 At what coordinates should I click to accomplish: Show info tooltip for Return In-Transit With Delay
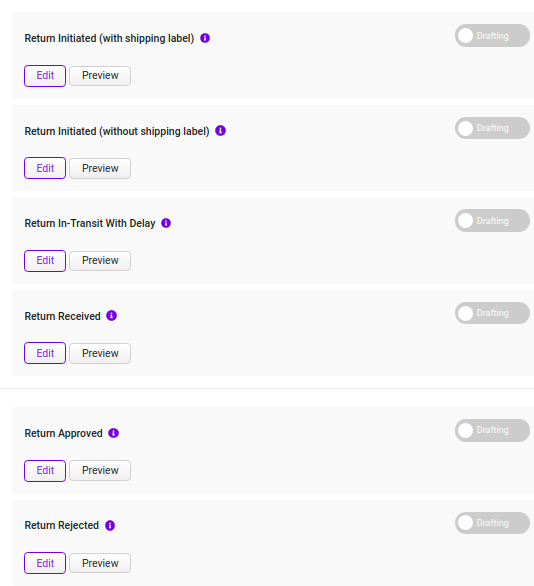tap(166, 223)
